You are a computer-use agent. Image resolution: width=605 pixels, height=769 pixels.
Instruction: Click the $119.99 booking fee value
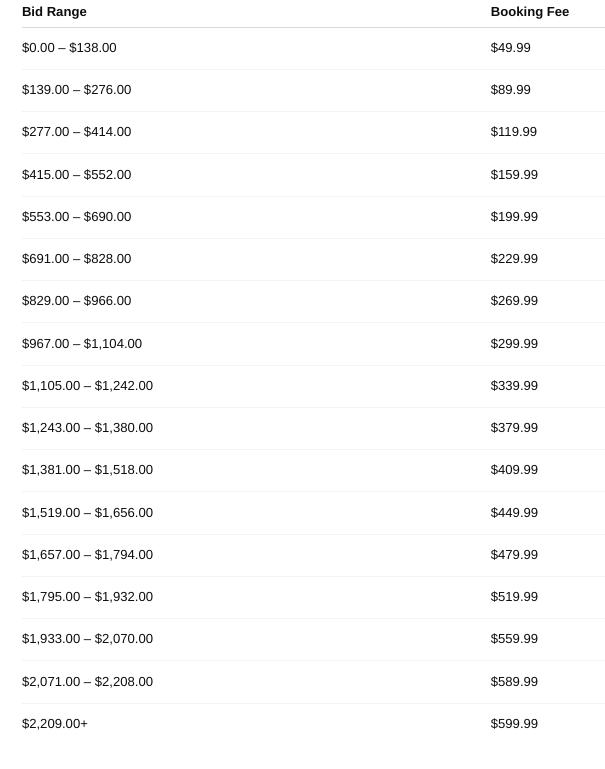[513, 132]
